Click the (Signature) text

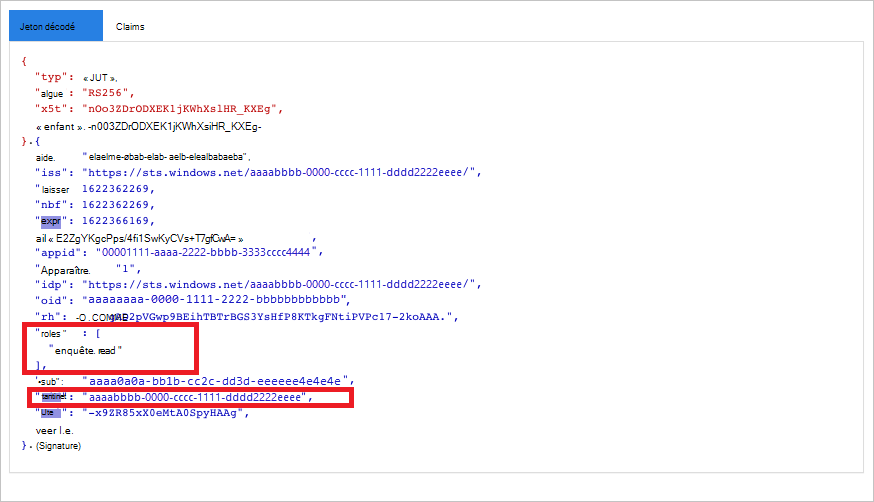59,446
